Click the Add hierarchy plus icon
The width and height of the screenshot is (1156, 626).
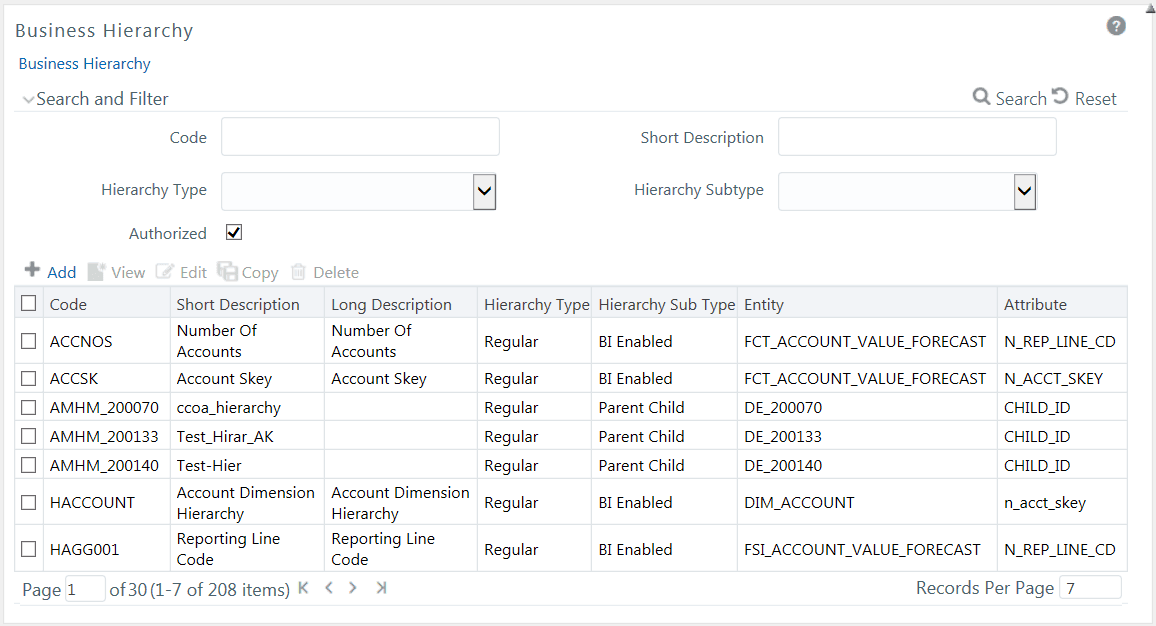tap(32, 271)
